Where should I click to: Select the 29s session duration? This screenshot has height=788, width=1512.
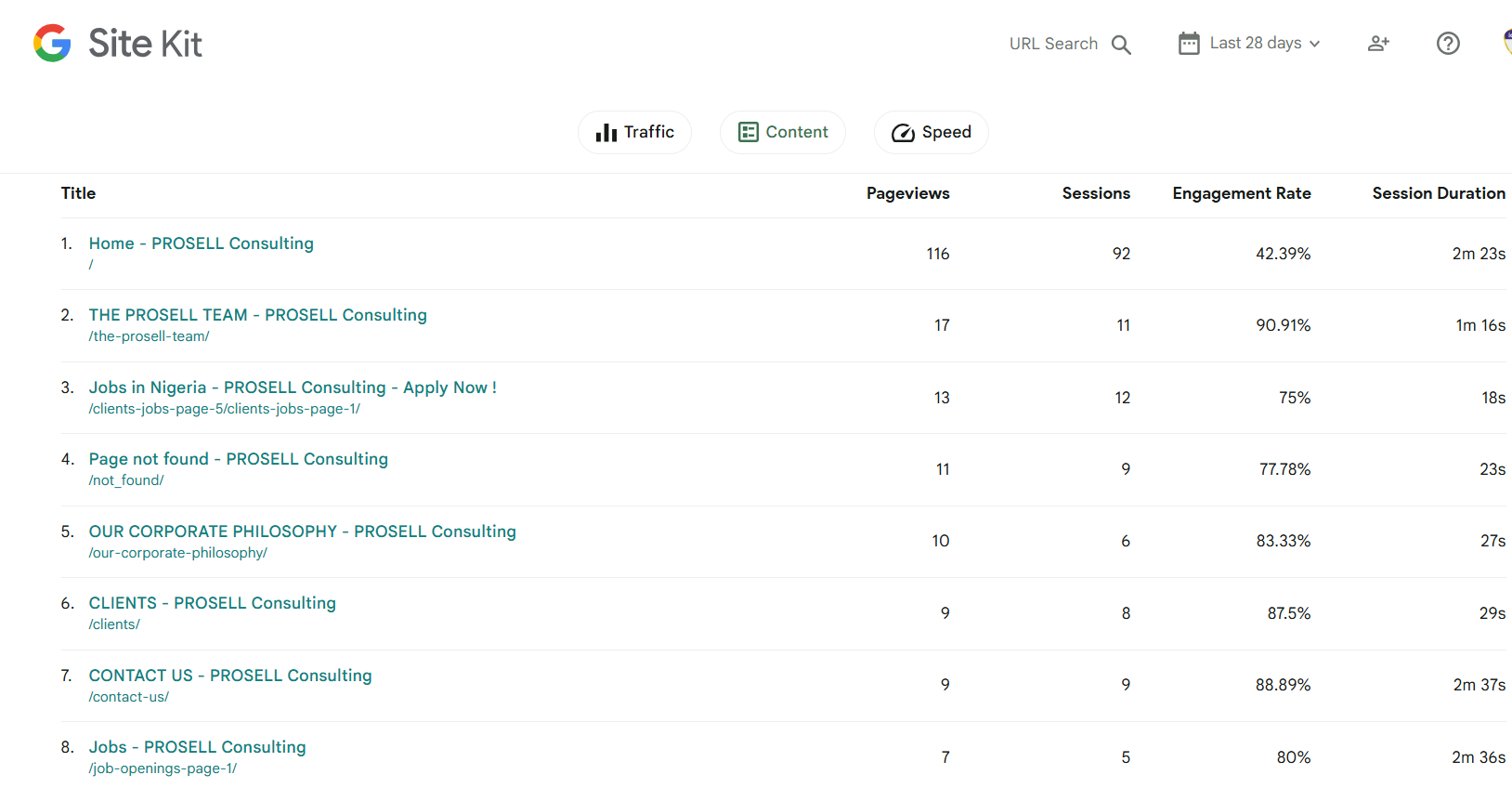click(x=1492, y=613)
